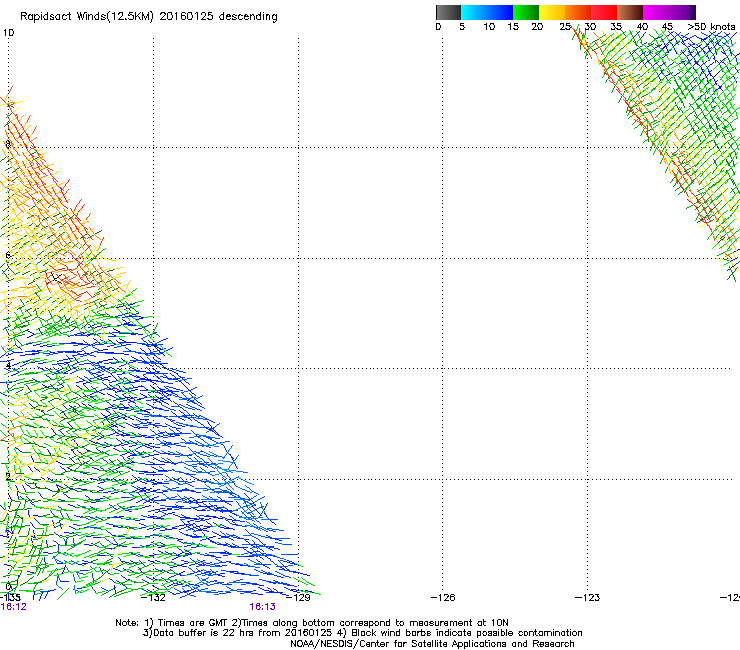Image resolution: width=740 pixels, height=650 pixels.
Task: Click the '10' legend scale number
Action: pos(489,27)
